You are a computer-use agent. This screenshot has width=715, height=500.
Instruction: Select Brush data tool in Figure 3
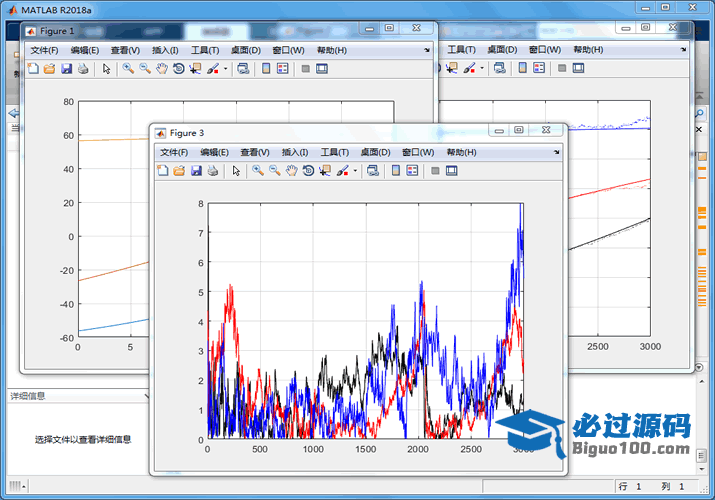342,171
